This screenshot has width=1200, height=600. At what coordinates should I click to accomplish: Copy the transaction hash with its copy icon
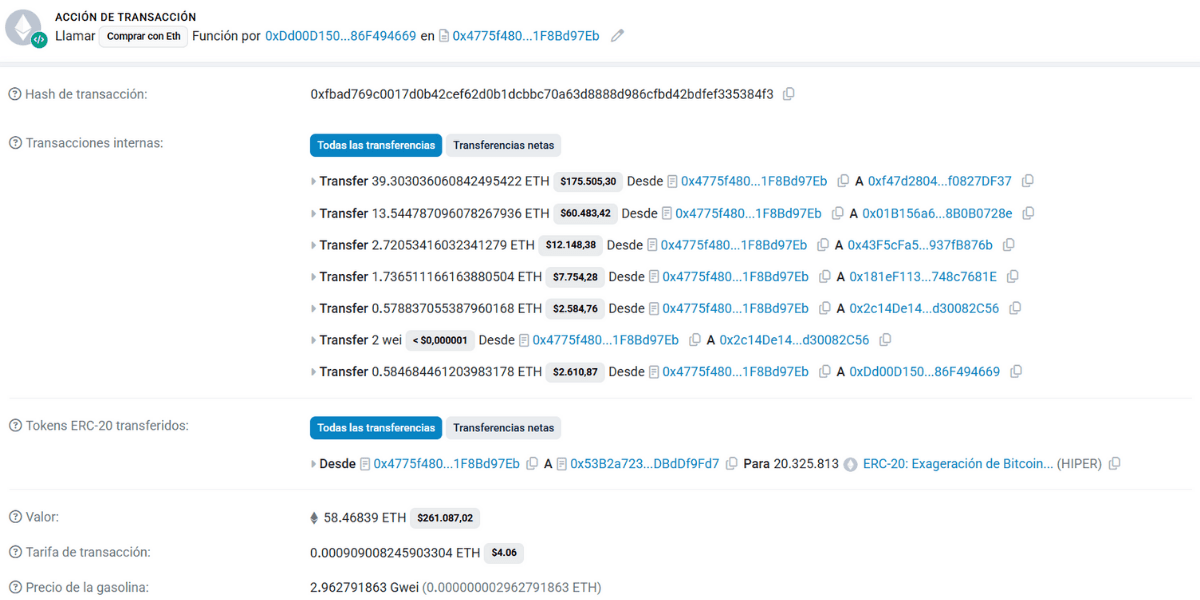[x=789, y=94]
